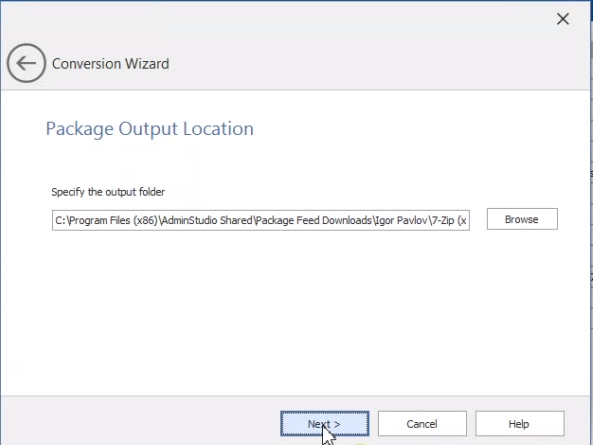Close the Conversion Wizard with the X

pos(563,19)
